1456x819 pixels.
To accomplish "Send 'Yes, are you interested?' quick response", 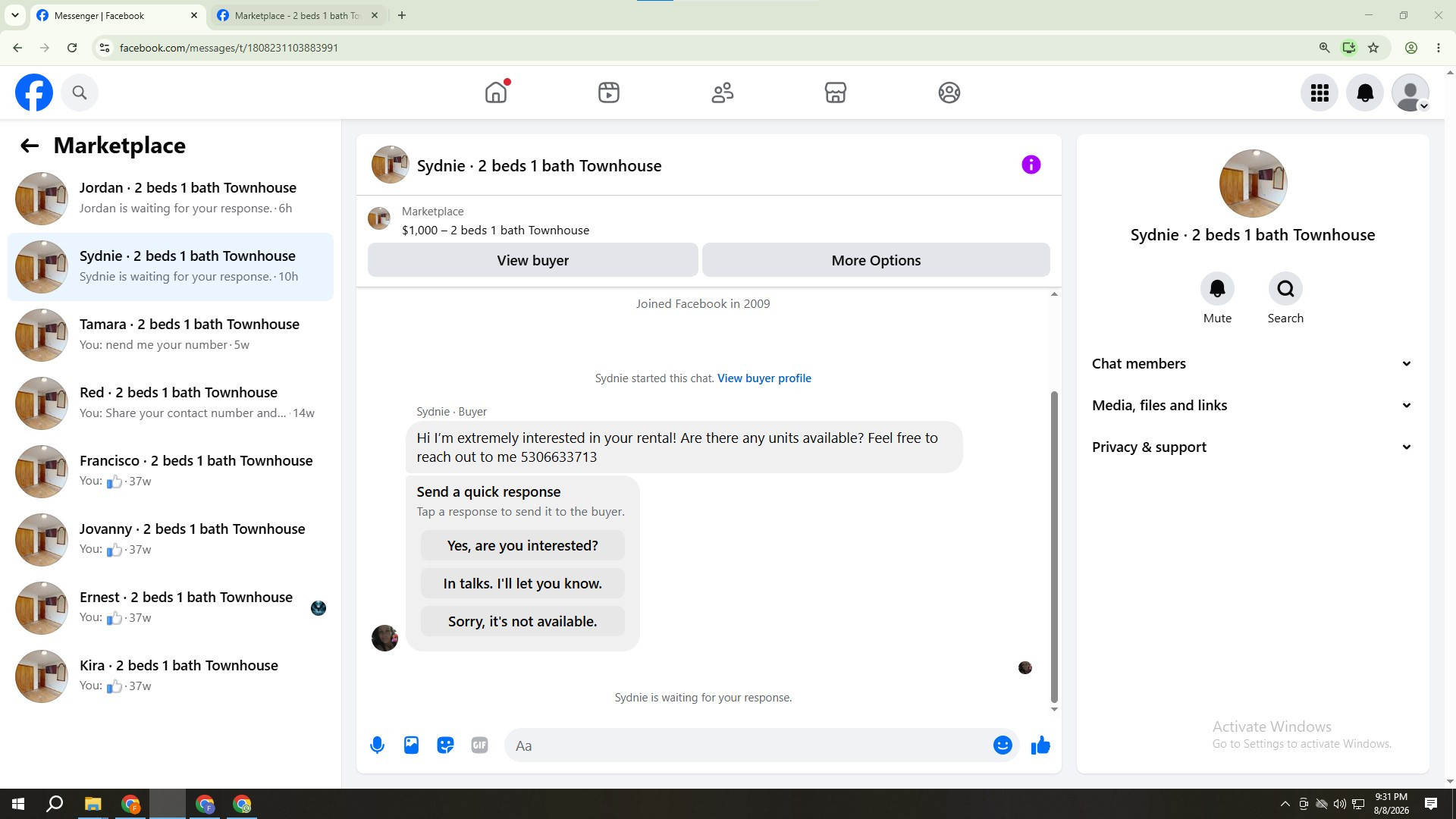I will click(x=522, y=545).
